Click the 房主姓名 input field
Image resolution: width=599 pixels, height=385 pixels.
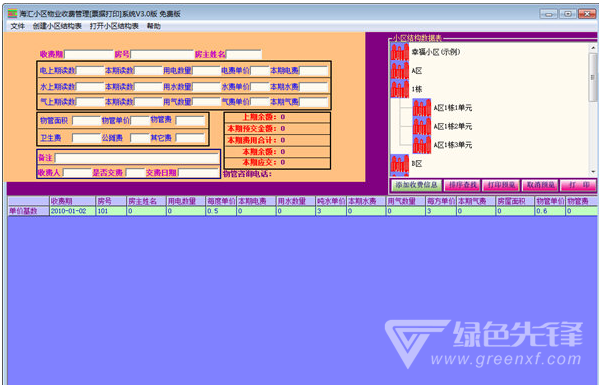pos(244,54)
